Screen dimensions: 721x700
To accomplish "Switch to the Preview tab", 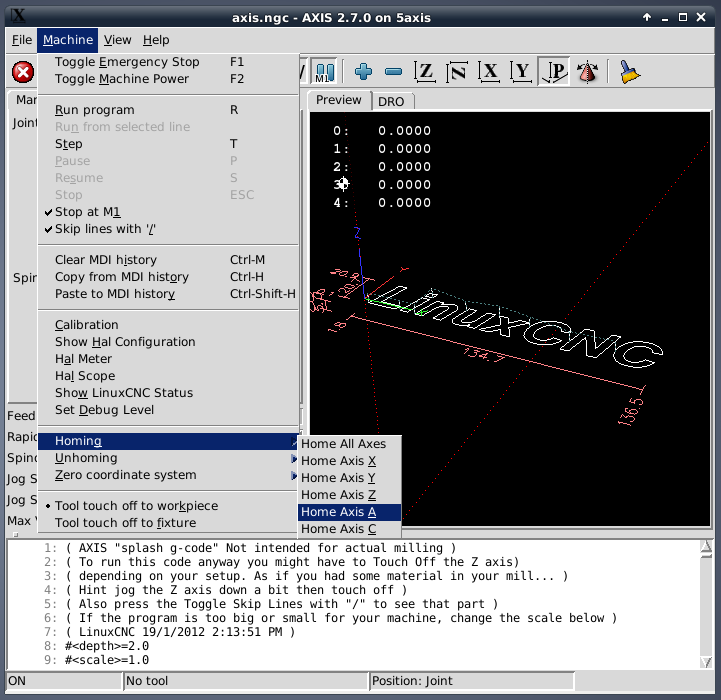I will pos(339,100).
